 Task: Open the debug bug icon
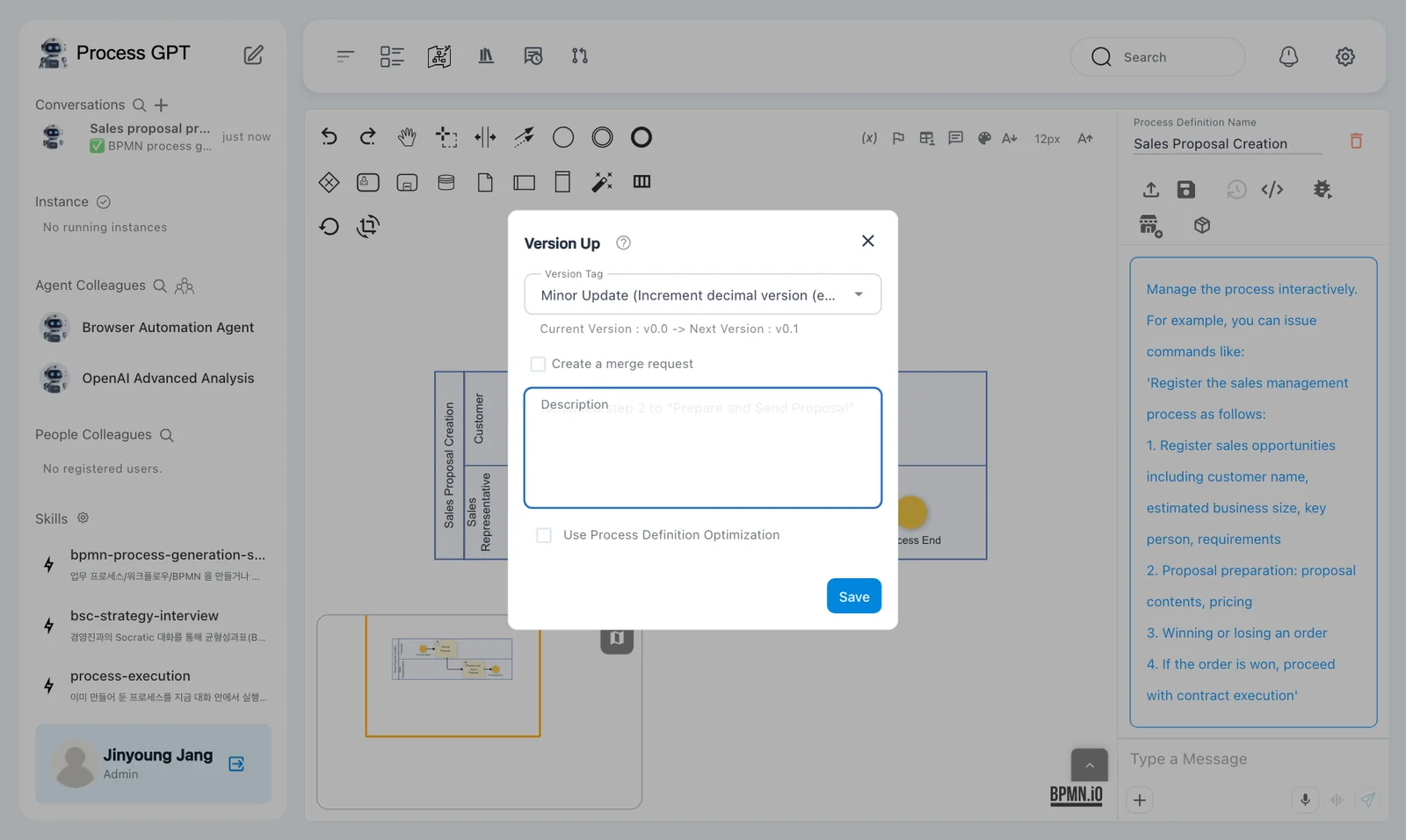click(1322, 189)
